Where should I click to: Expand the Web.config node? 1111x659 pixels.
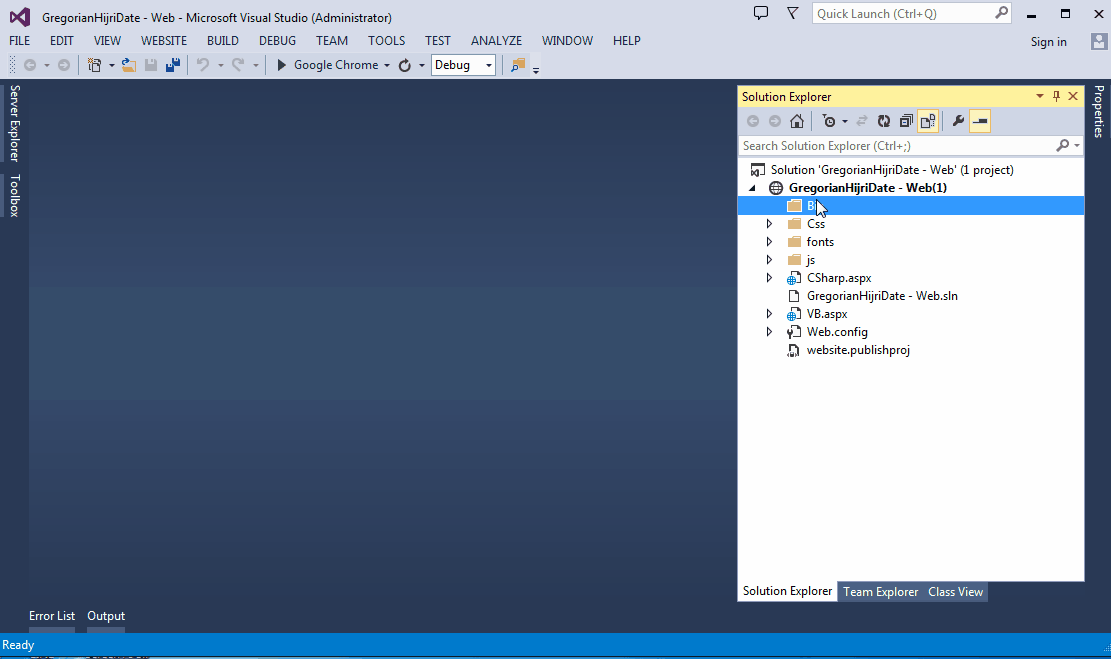(x=769, y=332)
